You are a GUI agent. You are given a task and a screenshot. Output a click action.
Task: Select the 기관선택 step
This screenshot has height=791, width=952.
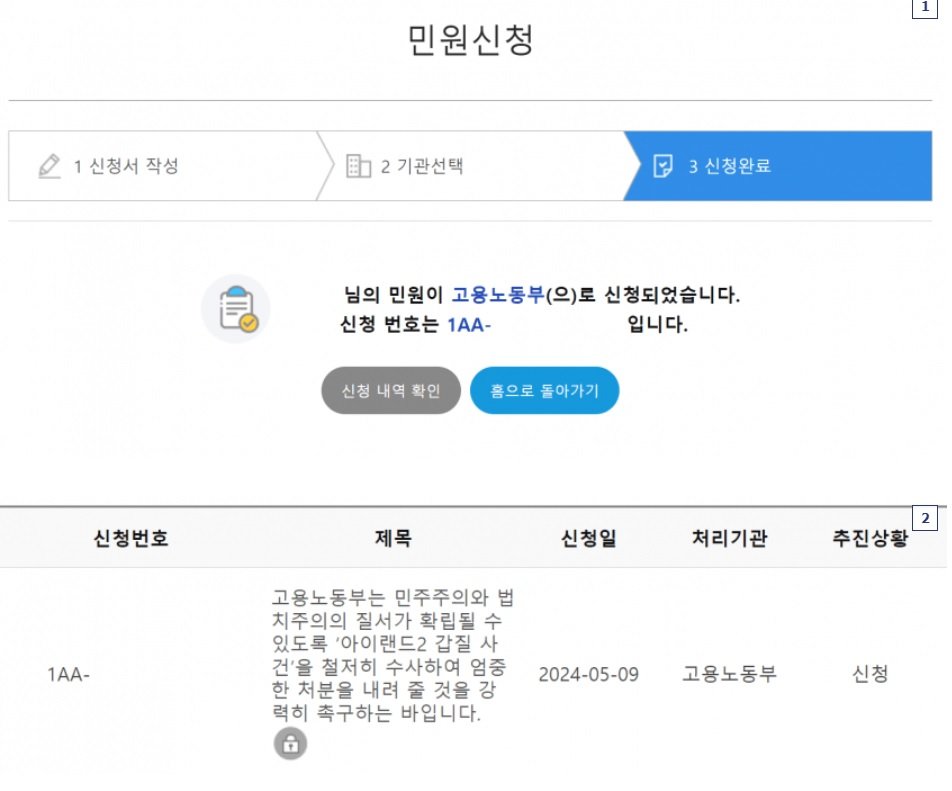pyautogui.click(x=421, y=166)
